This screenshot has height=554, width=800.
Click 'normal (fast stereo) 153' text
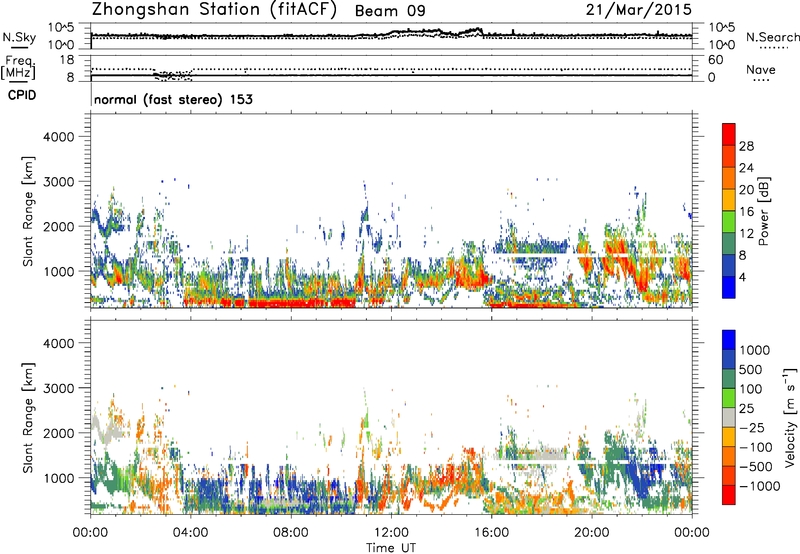click(x=173, y=99)
